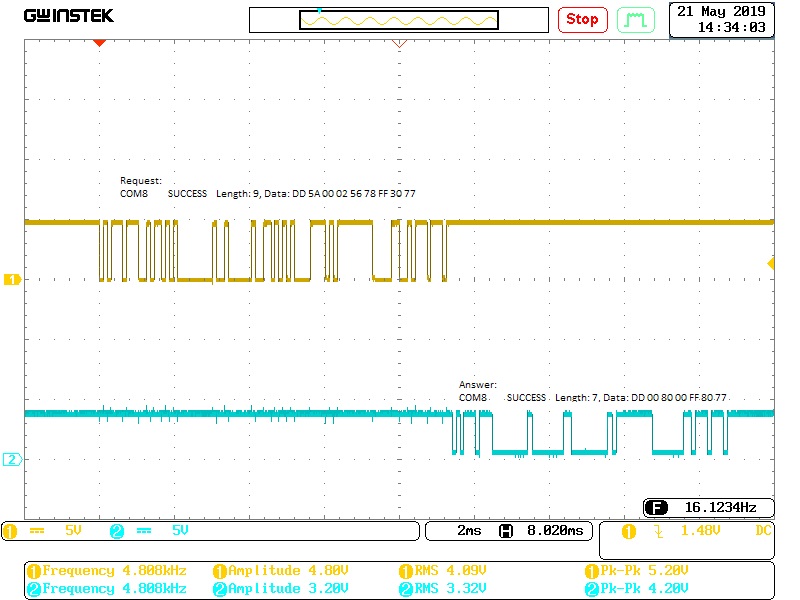This screenshot has height=600, width=800.
Task: Click the hollow center horizontal position marker
Action: 399,42
